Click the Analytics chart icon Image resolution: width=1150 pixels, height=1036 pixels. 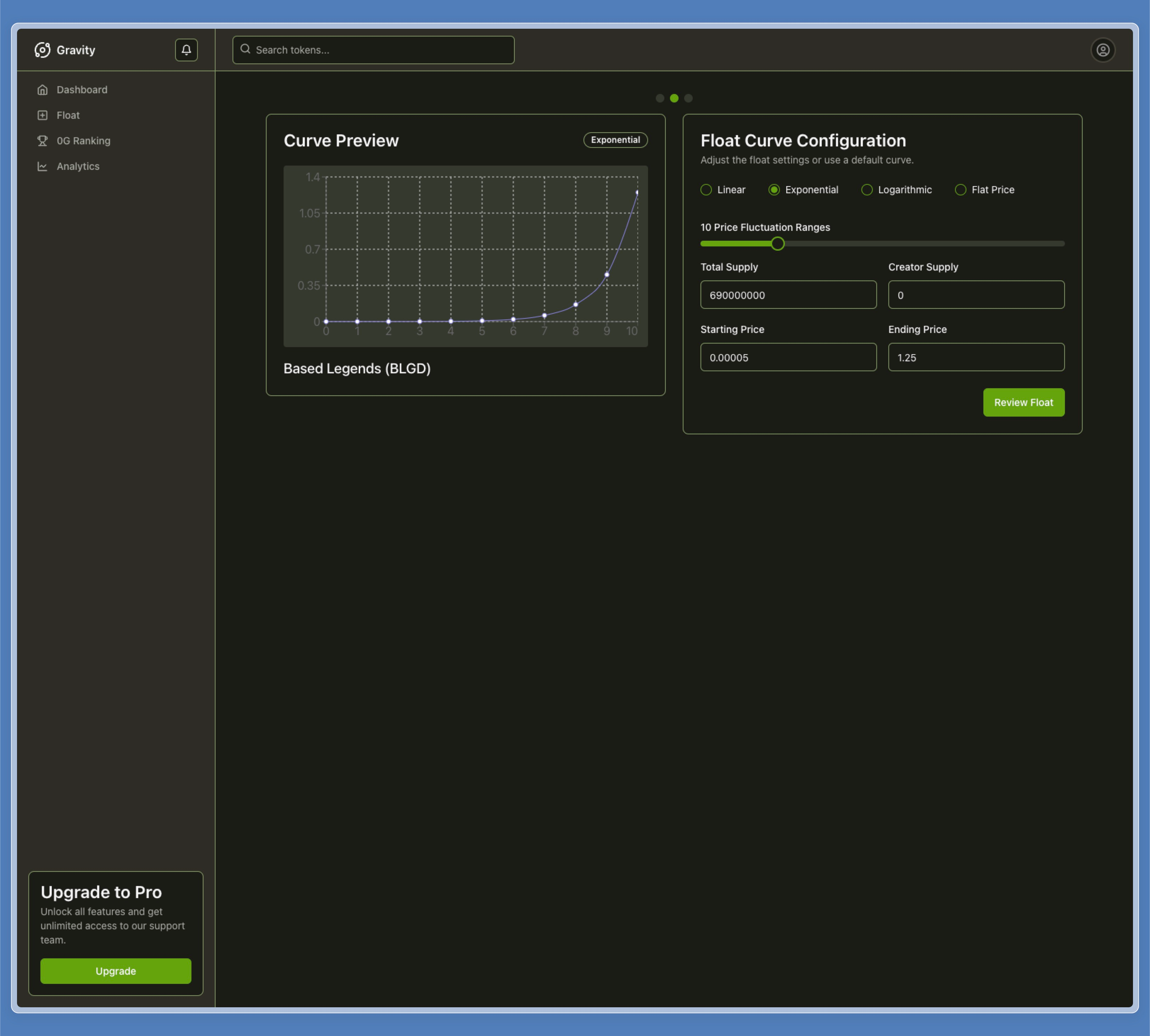[x=43, y=166]
